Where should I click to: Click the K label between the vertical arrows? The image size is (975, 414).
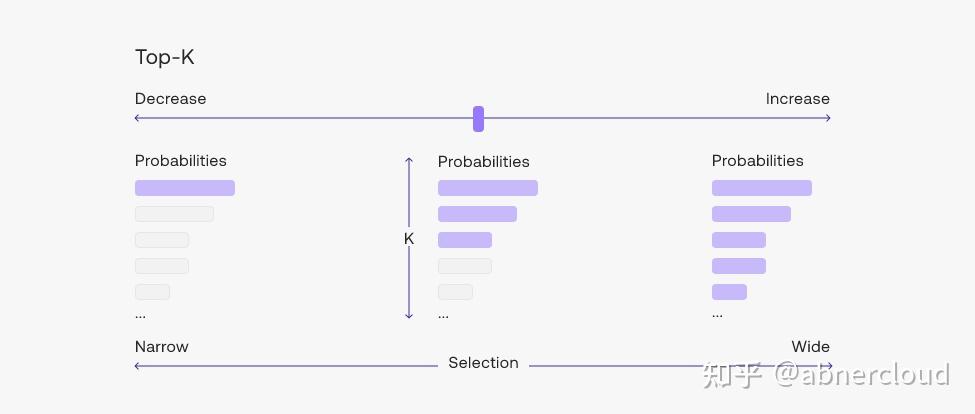(409, 239)
